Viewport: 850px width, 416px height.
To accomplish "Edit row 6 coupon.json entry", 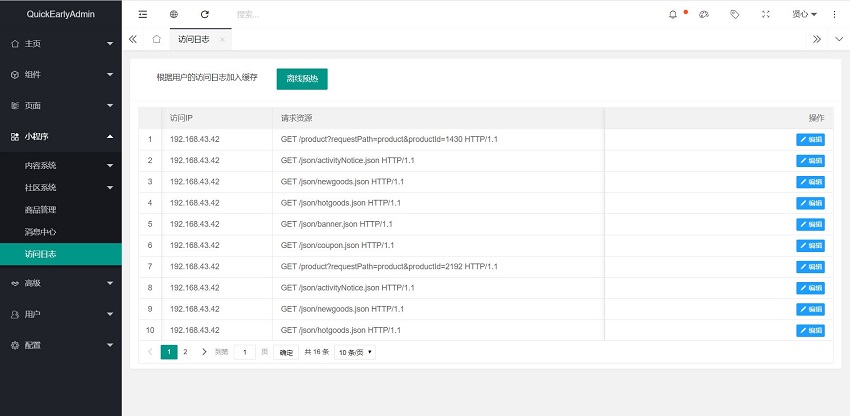I will (x=810, y=246).
